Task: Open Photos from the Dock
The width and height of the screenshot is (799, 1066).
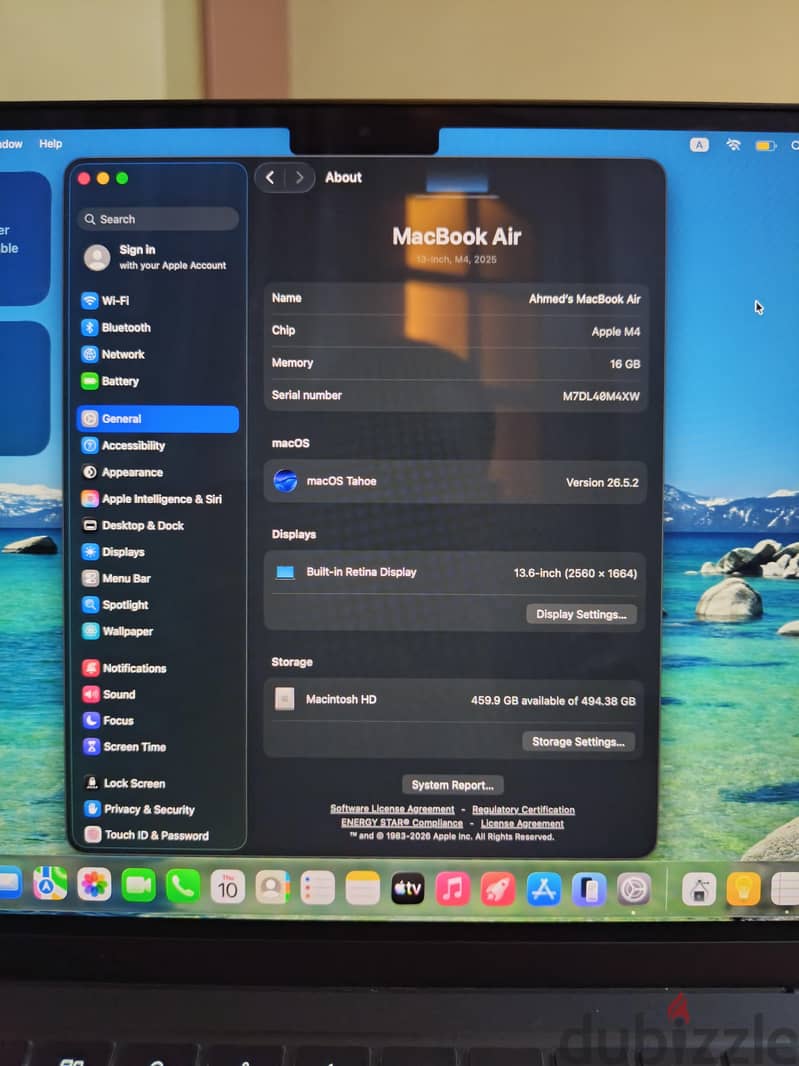Action: coord(94,884)
